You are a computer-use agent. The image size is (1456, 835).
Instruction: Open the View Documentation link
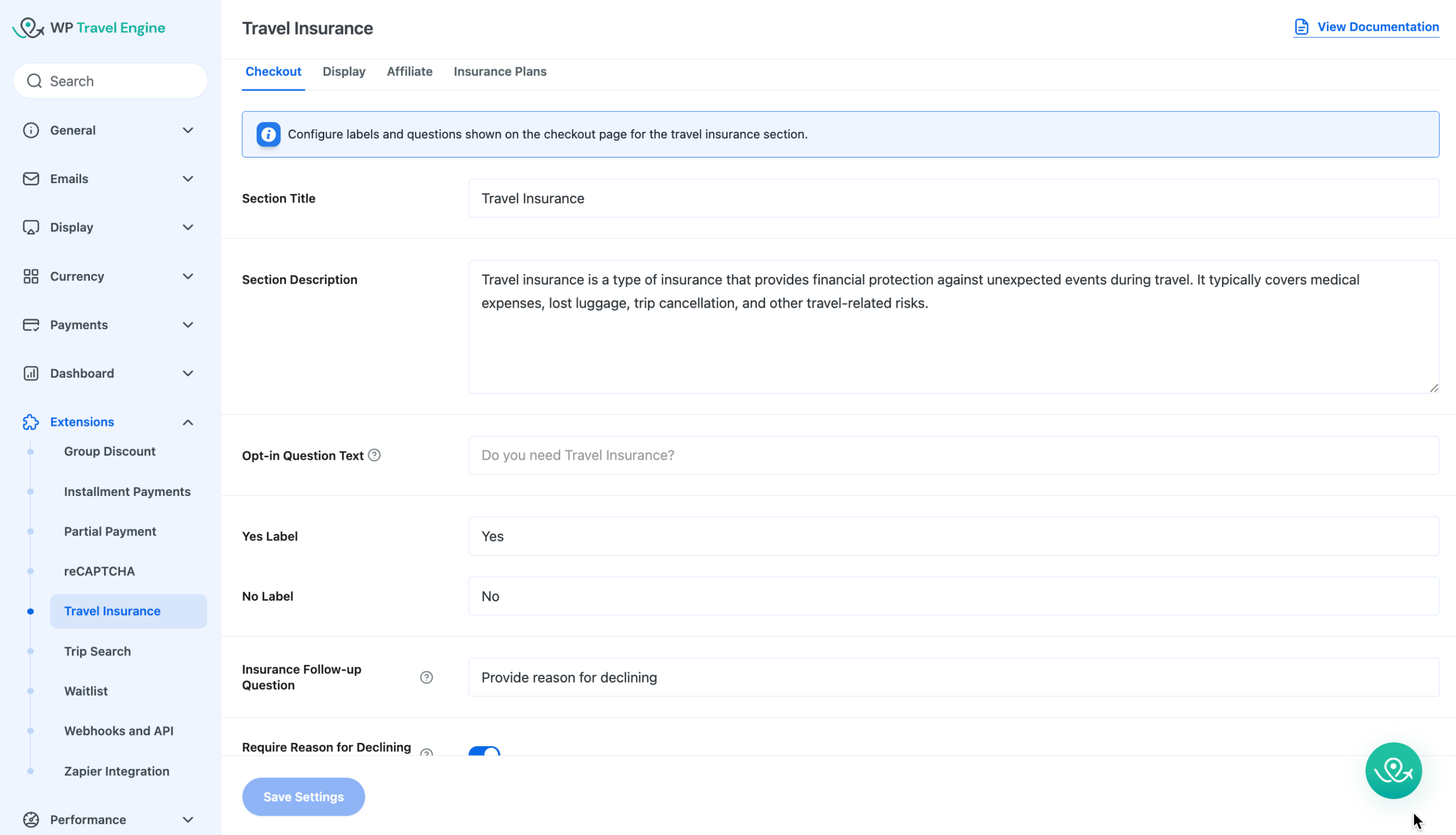click(x=1378, y=27)
